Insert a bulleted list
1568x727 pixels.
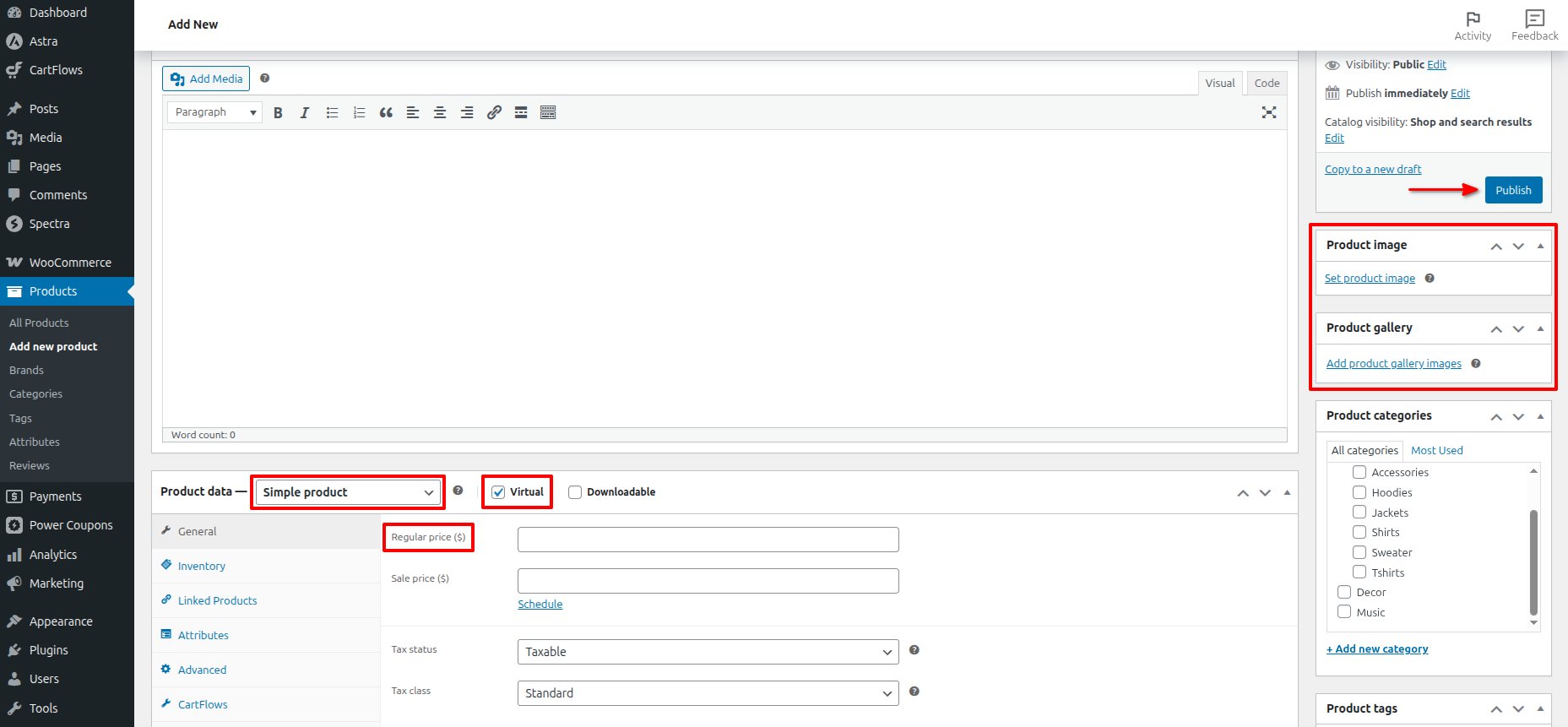(332, 112)
